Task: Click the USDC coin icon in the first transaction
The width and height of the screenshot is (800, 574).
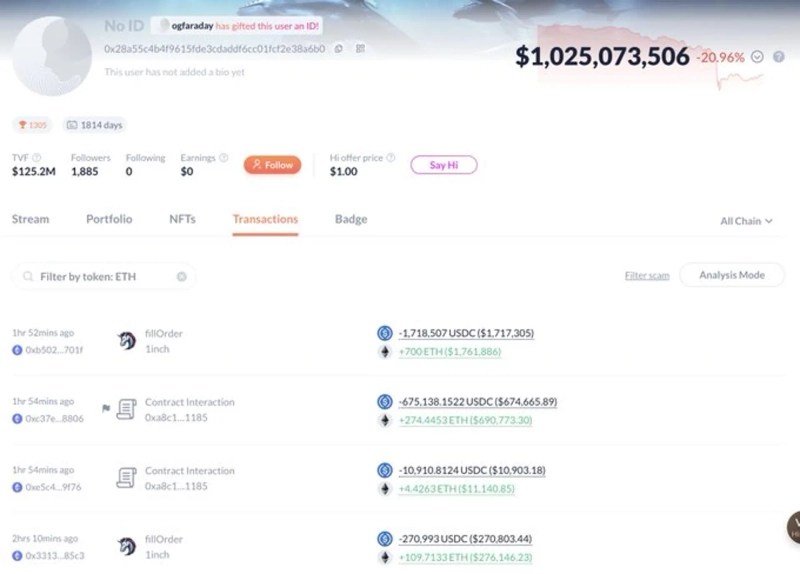Action: (x=384, y=333)
